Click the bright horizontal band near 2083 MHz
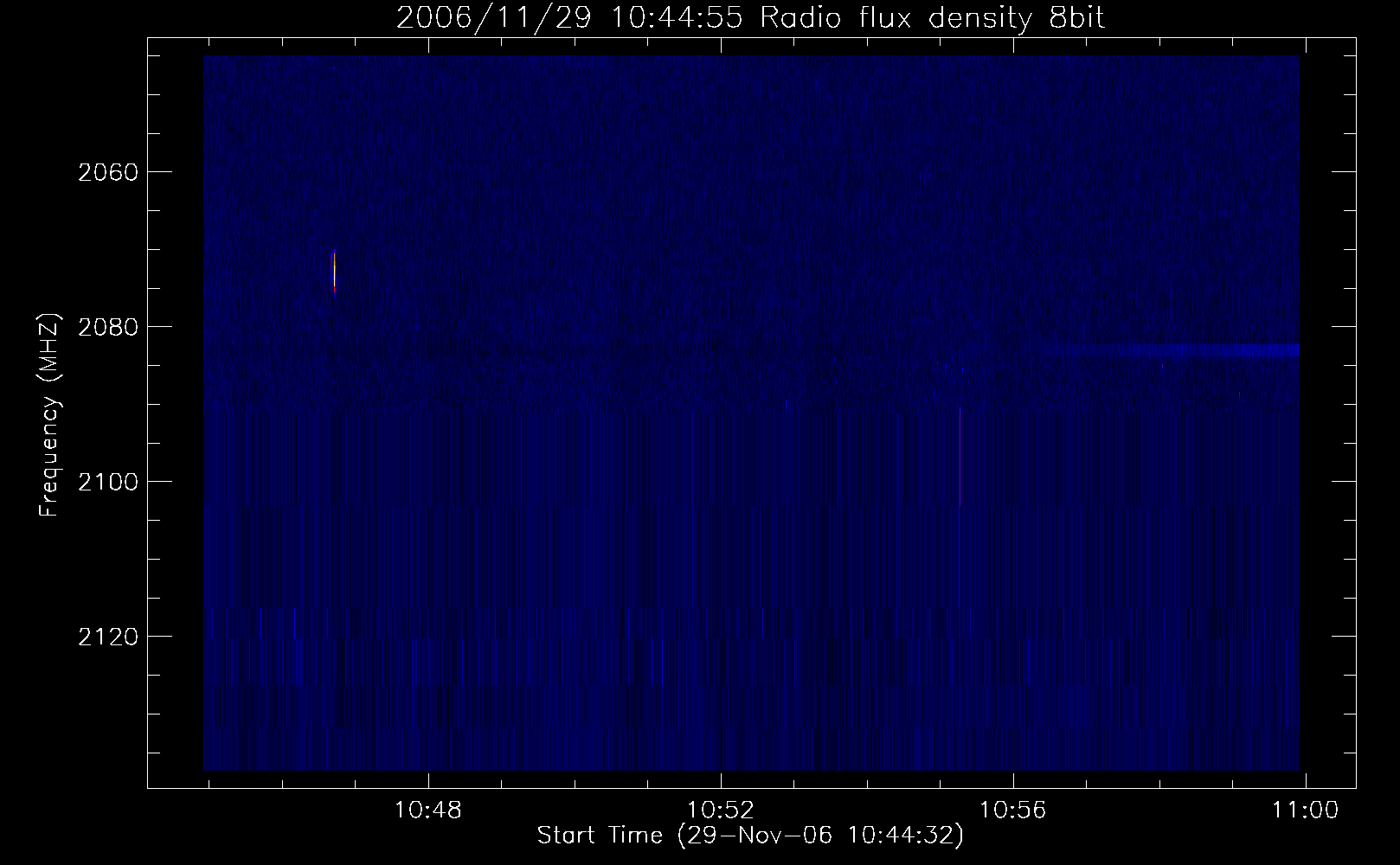This screenshot has width=1400, height=865. coord(1185,350)
